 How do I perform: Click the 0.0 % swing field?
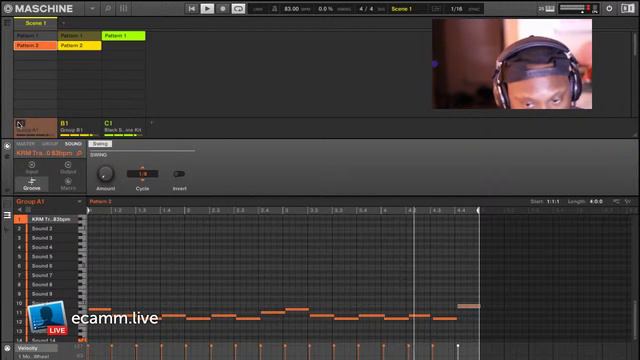pyautogui.click(x=325, y=9)
